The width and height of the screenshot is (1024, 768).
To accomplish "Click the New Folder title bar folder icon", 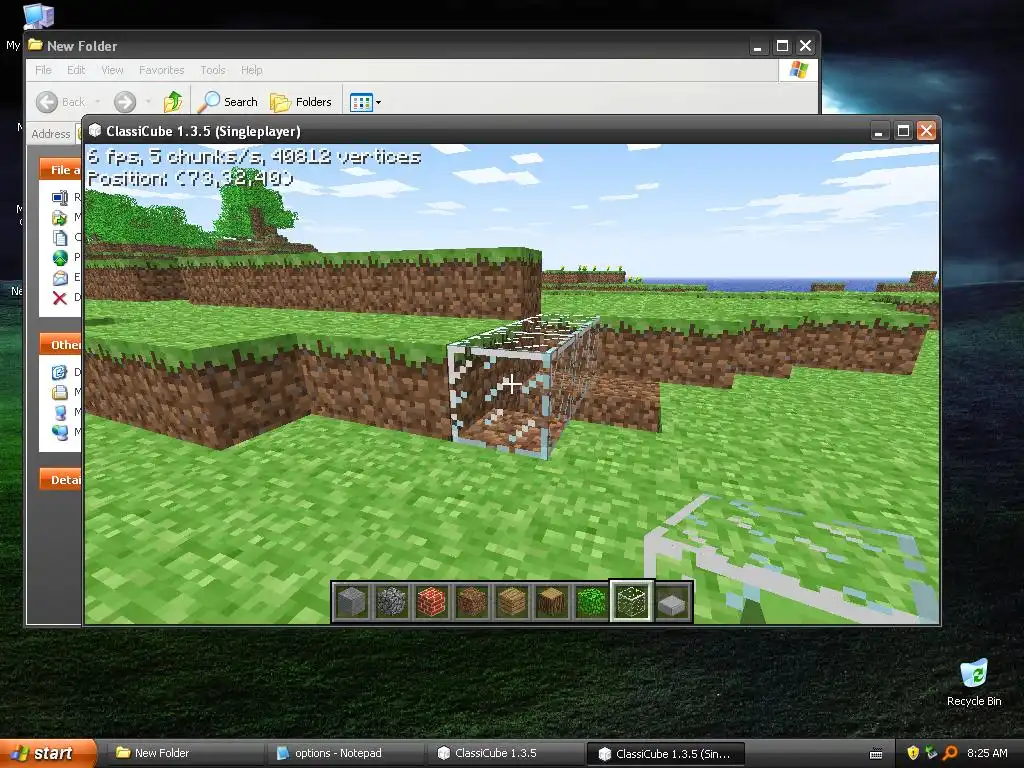I will pyautogui.click(x=35, y=45).
